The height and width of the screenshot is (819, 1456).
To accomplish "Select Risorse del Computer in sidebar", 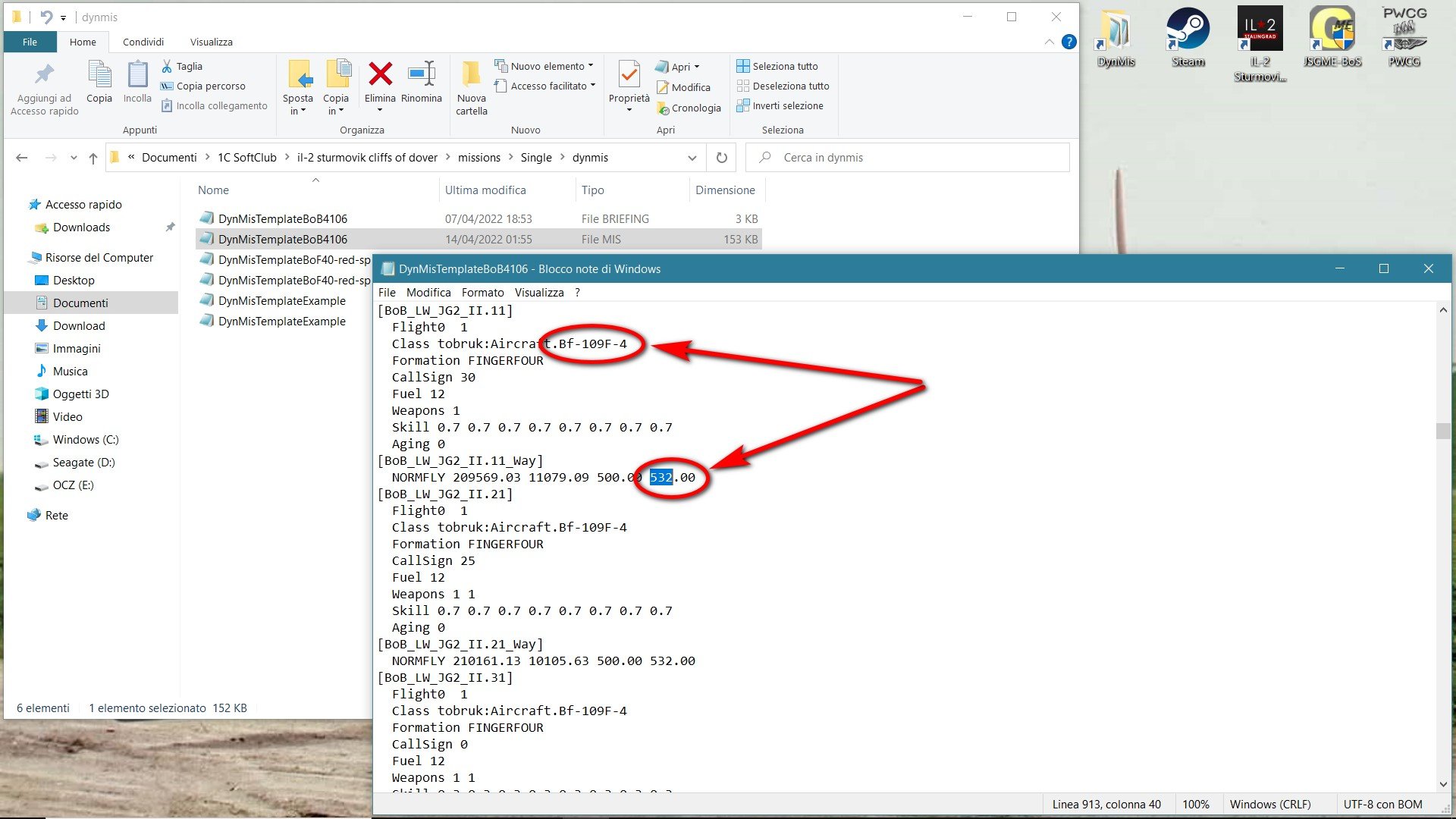I will click(99, 257).
